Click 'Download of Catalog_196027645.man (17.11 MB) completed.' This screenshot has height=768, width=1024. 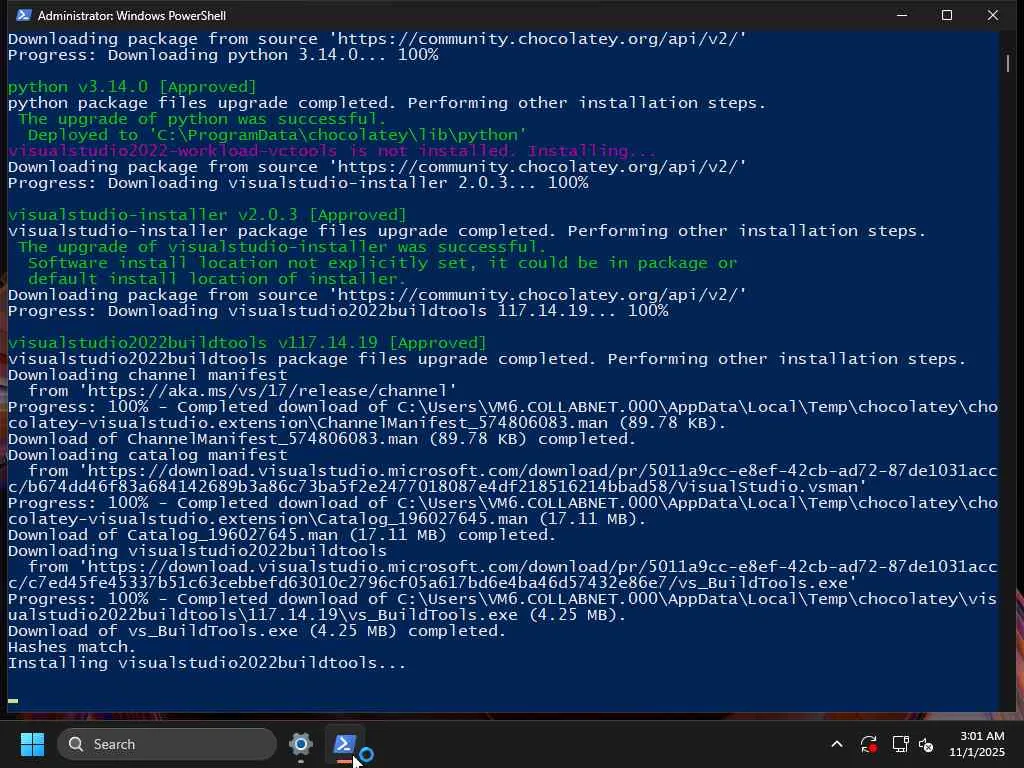(x=281, y=535)
